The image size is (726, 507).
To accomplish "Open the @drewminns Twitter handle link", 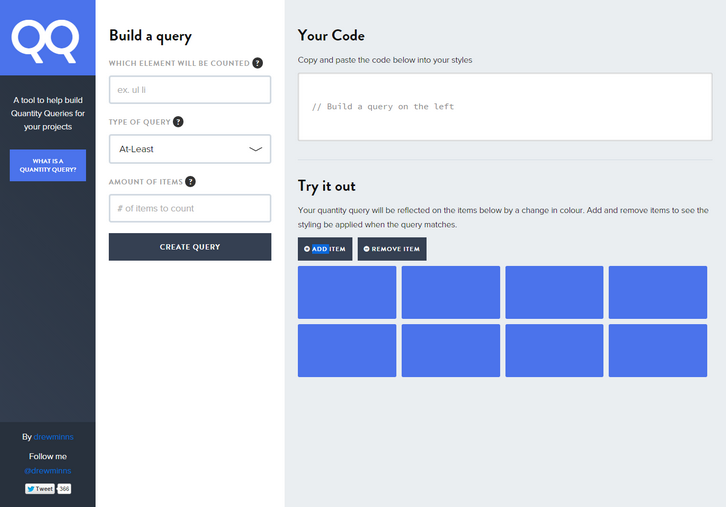I will (48, 470).
